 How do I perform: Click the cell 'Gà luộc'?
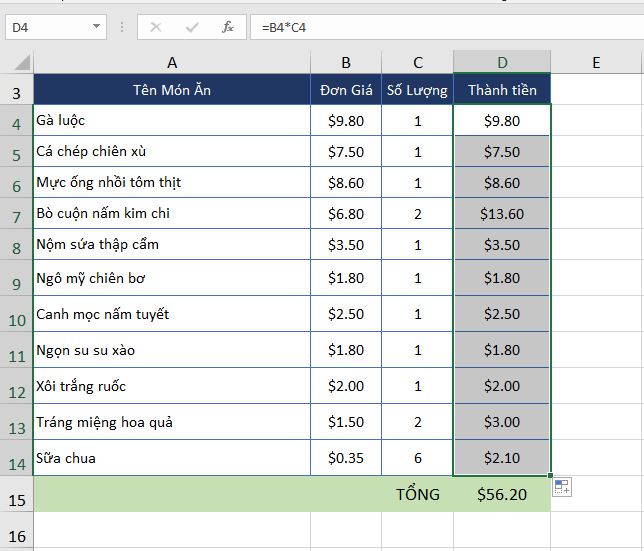coord(172,120)
